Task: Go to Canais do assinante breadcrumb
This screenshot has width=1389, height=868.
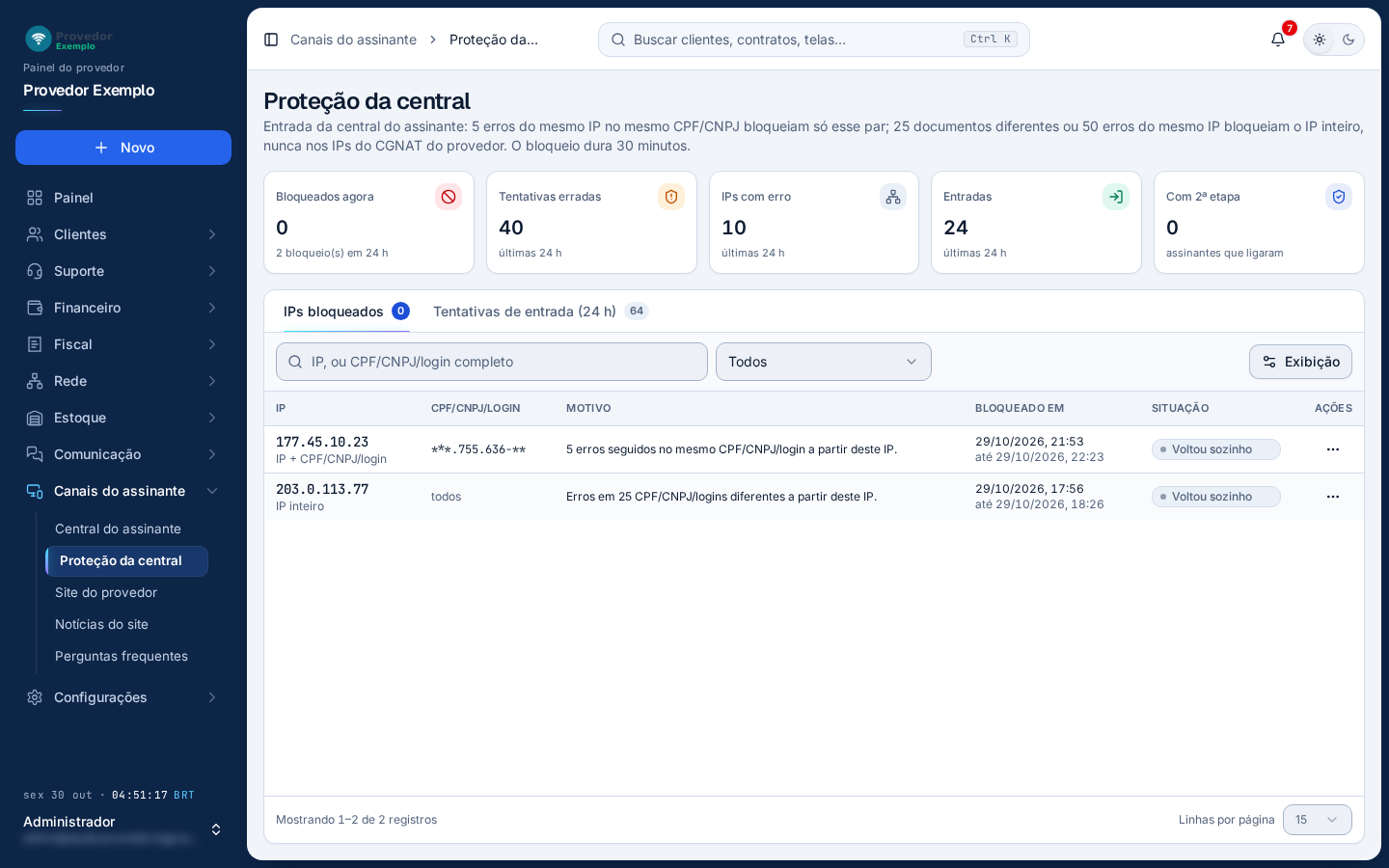Action: [353, 40]
